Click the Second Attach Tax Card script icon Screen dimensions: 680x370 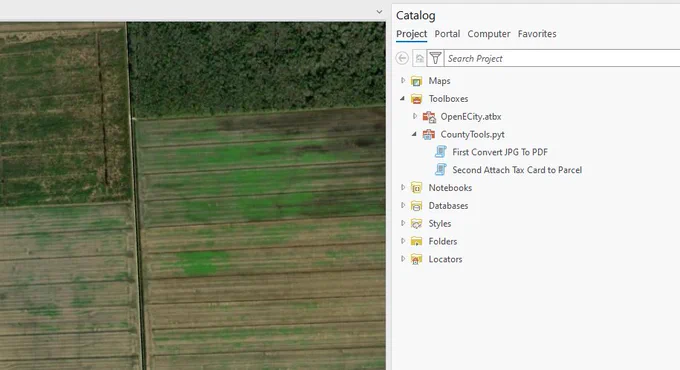coord(441,170)
